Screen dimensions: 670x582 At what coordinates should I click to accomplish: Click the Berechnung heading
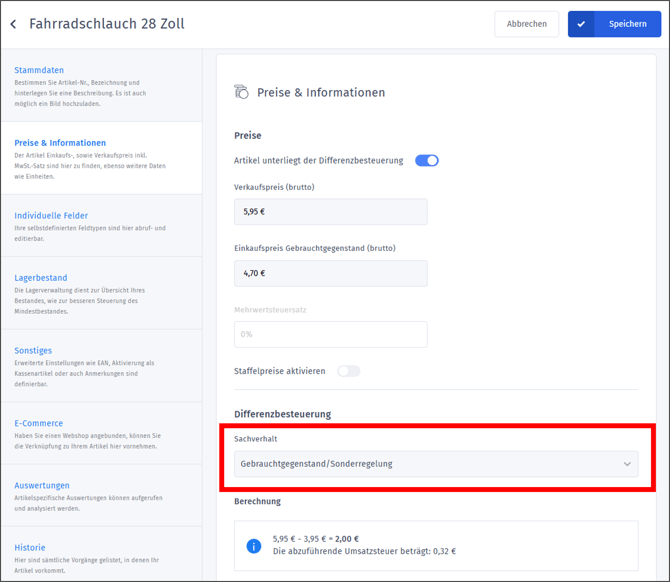click(x=257, y=501)
